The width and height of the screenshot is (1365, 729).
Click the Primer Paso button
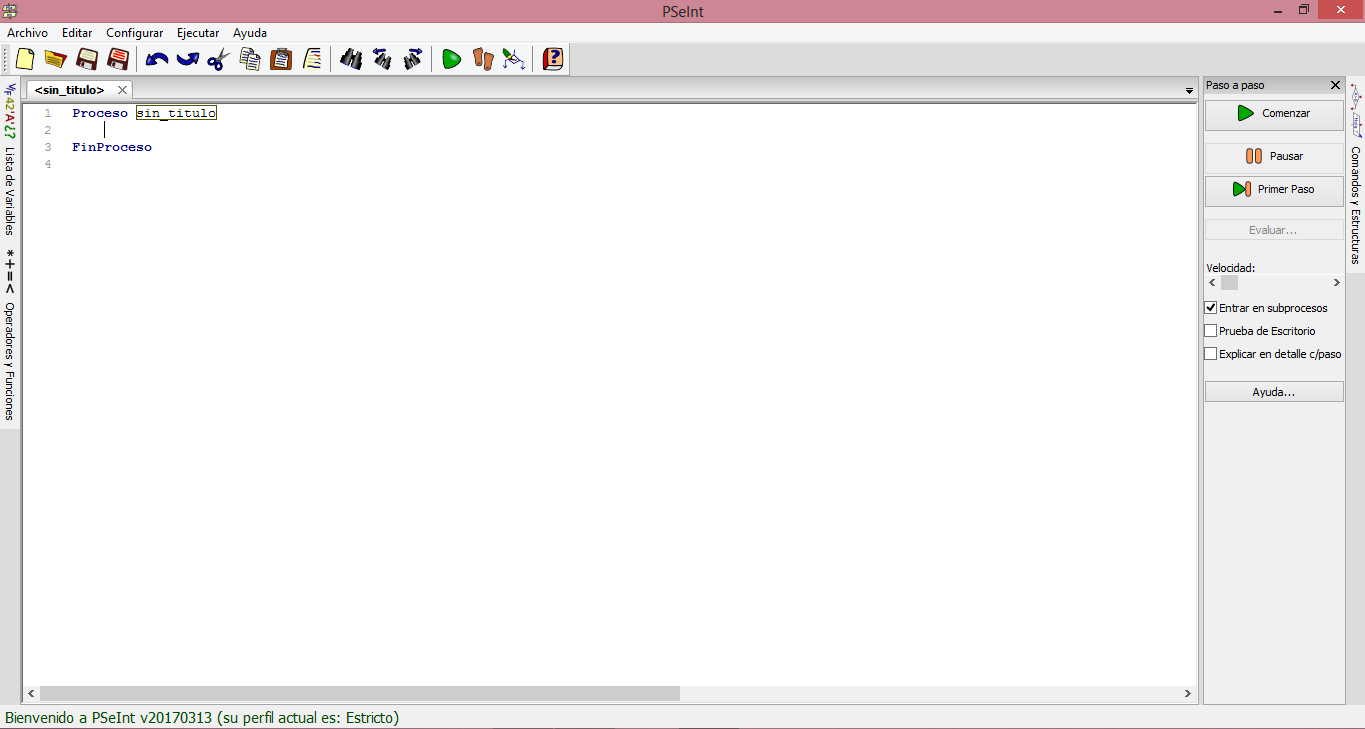(x=1274, y=189)
